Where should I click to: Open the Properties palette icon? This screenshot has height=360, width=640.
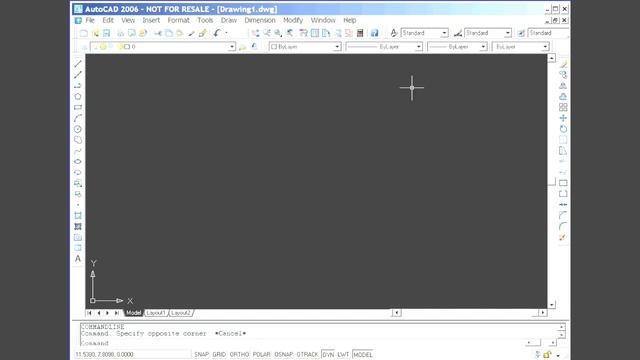303,33
